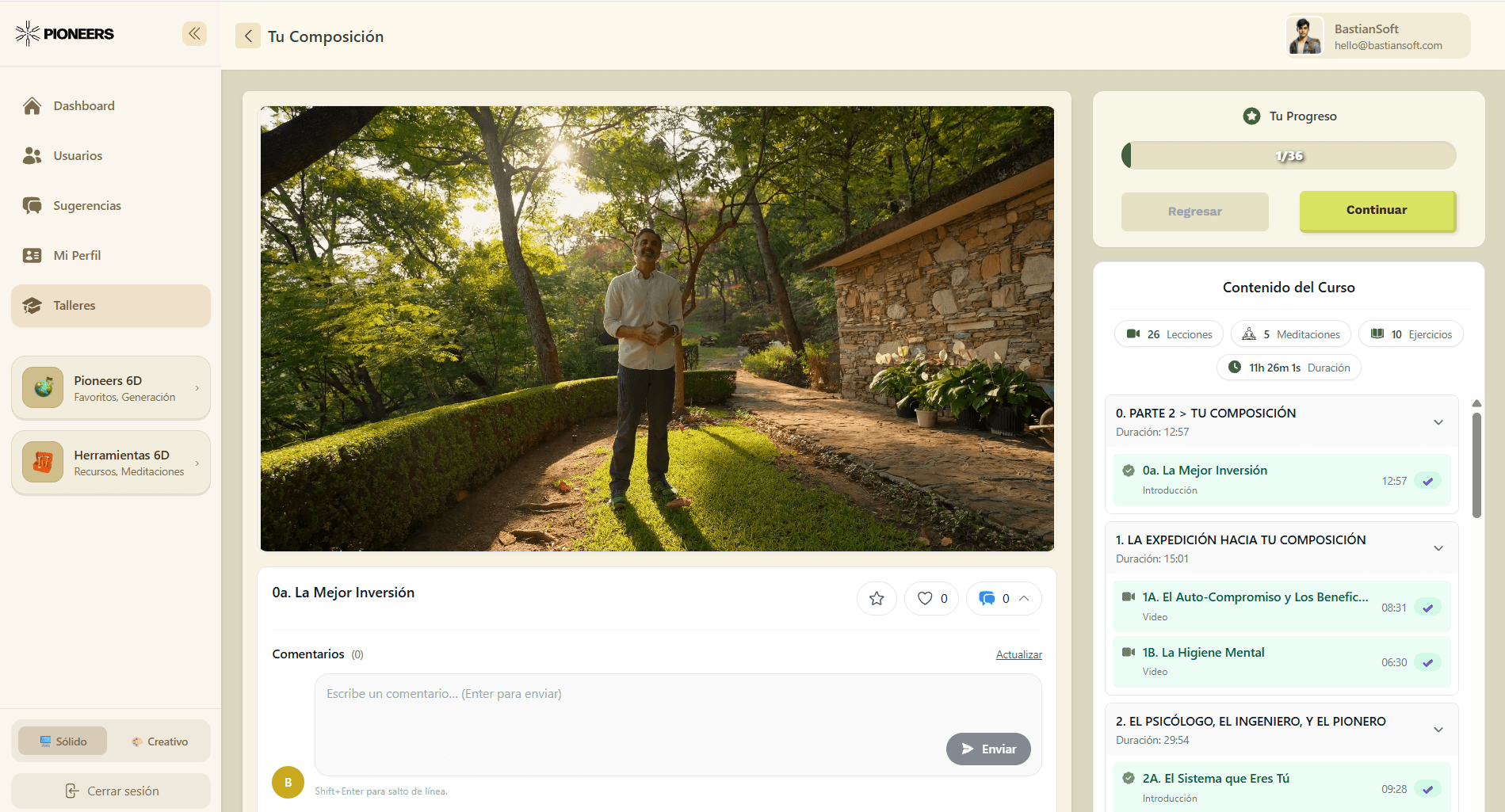Open the Talleres section

tap(74, 305)
